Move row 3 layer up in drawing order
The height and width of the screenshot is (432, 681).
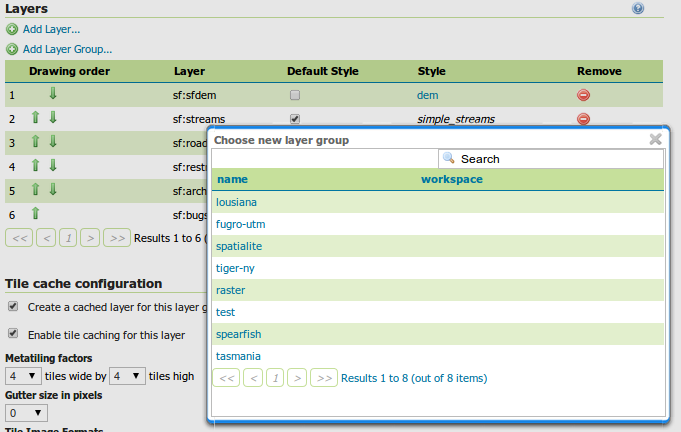[x=36, y=141]
